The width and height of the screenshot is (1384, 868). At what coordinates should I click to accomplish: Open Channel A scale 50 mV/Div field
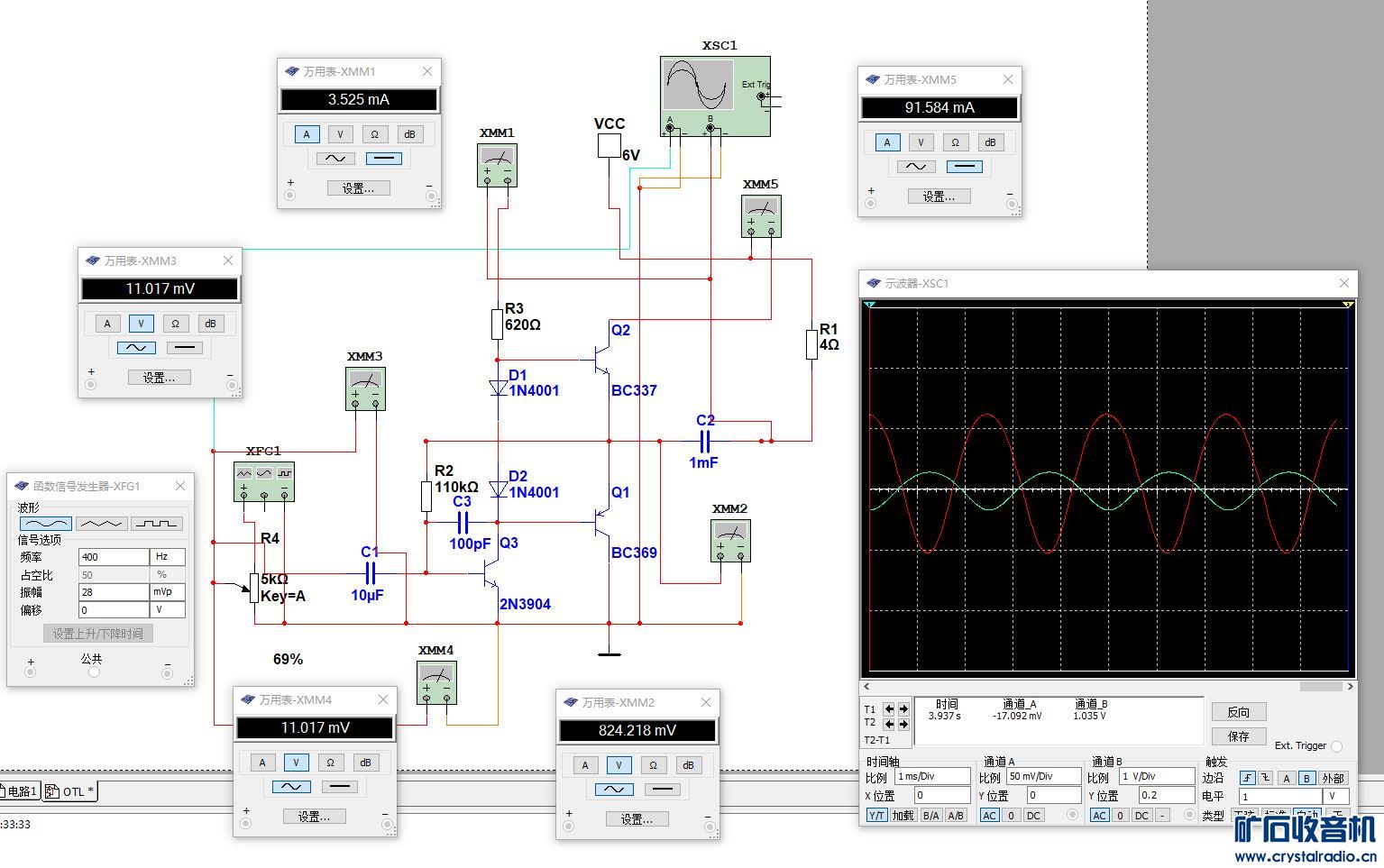(1043, 777)
